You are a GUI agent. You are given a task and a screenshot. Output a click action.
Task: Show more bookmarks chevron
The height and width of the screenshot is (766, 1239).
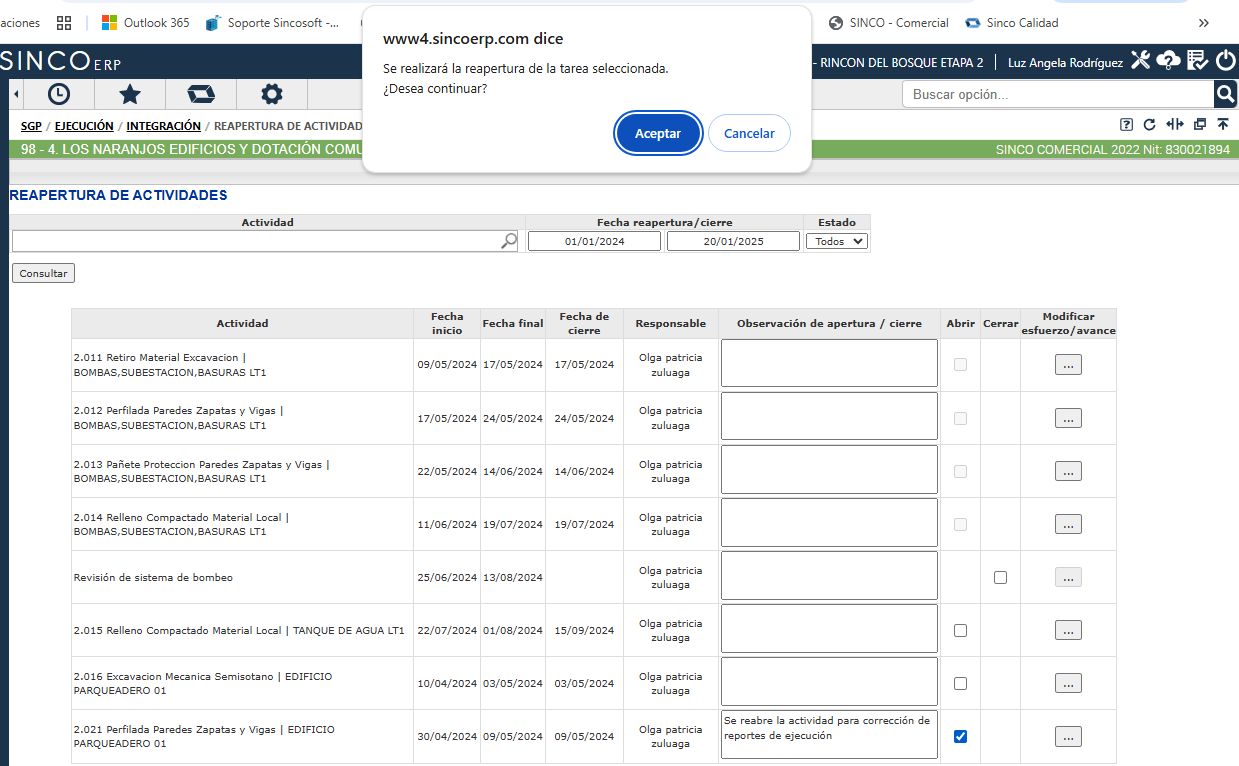point(1203,22)
